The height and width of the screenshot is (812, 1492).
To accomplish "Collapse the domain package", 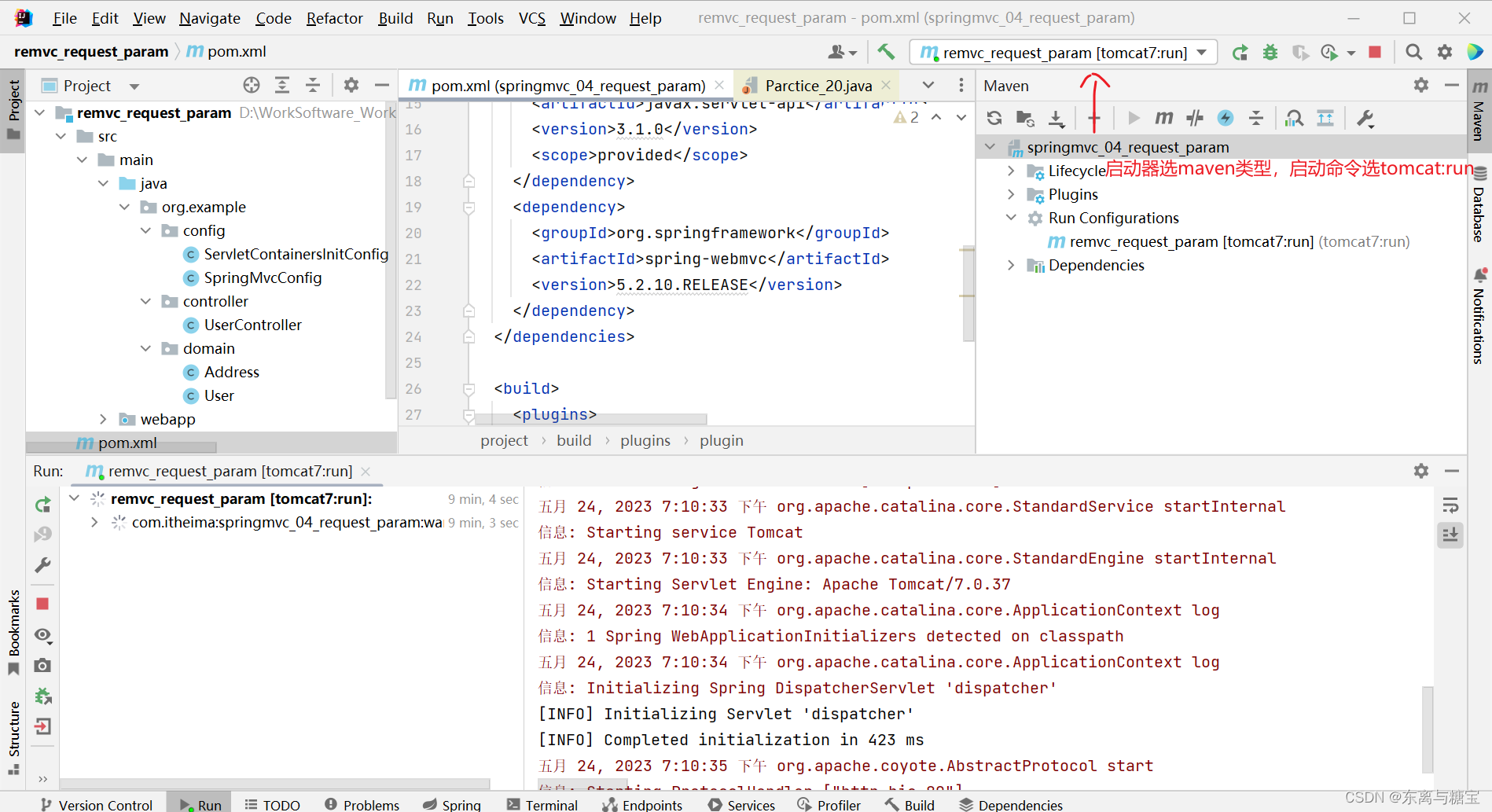I will click(x=145, y=348).
